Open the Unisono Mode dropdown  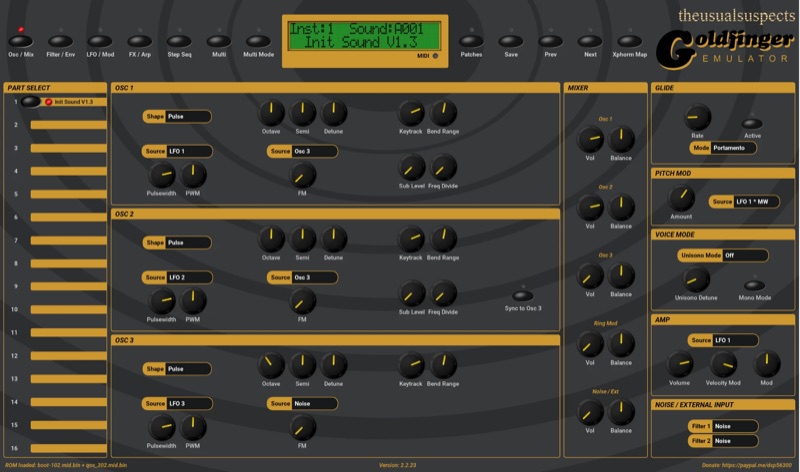[723, 255]
